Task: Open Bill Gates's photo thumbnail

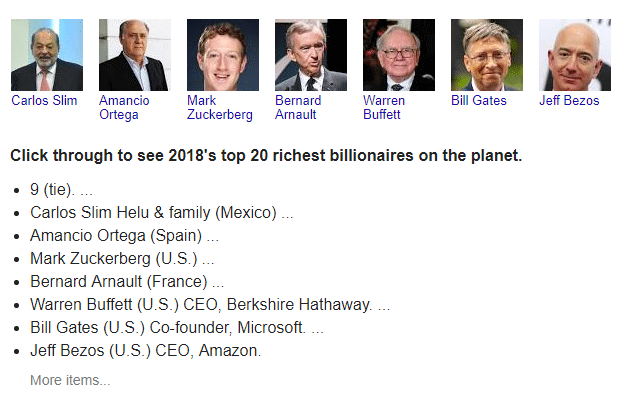Action: tap(487, 55)
